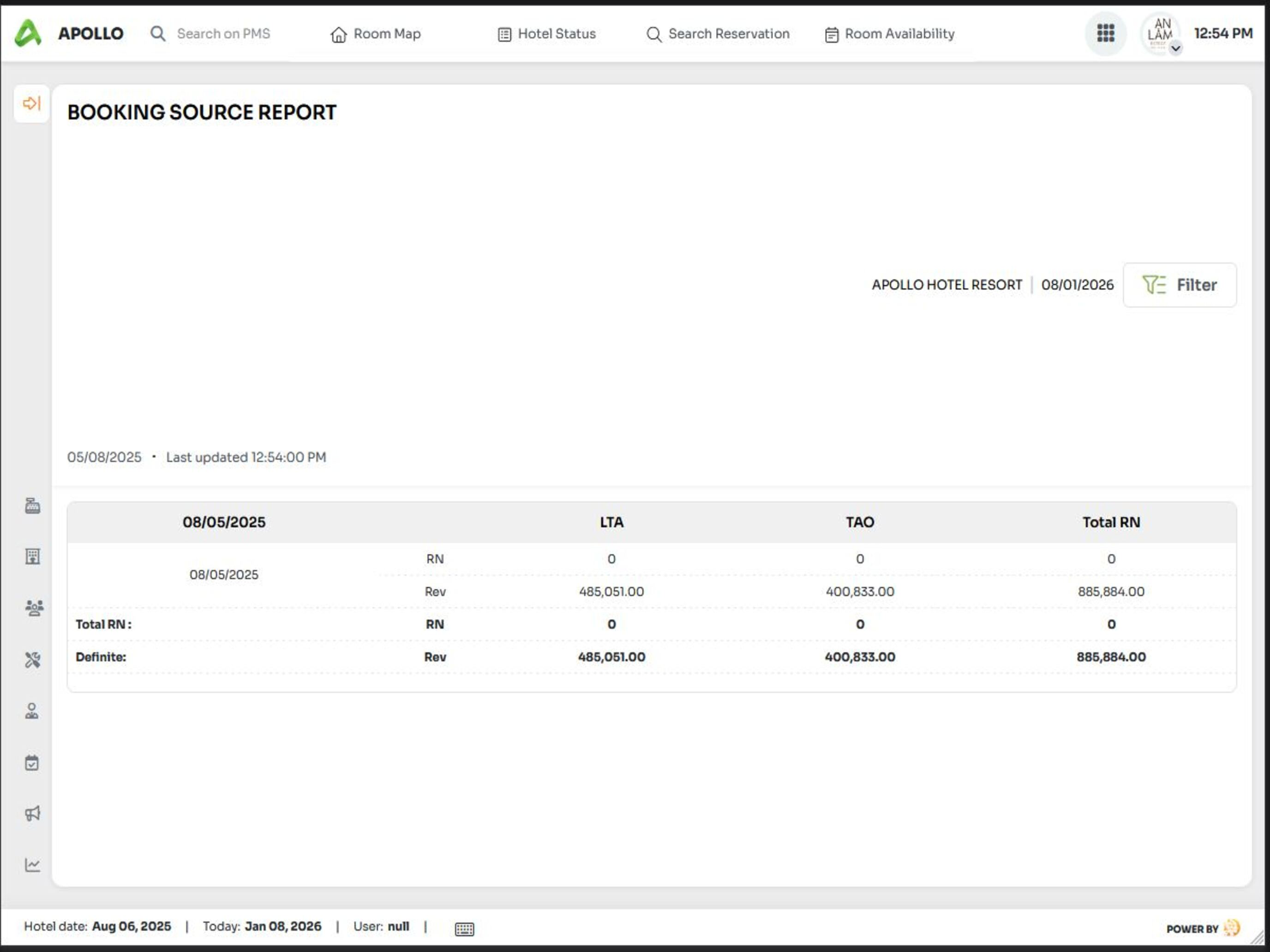This screenshot has height=952, width=1270.
Task: Open the megaphone marketing sidebar icon
Action: pos(33,813)
